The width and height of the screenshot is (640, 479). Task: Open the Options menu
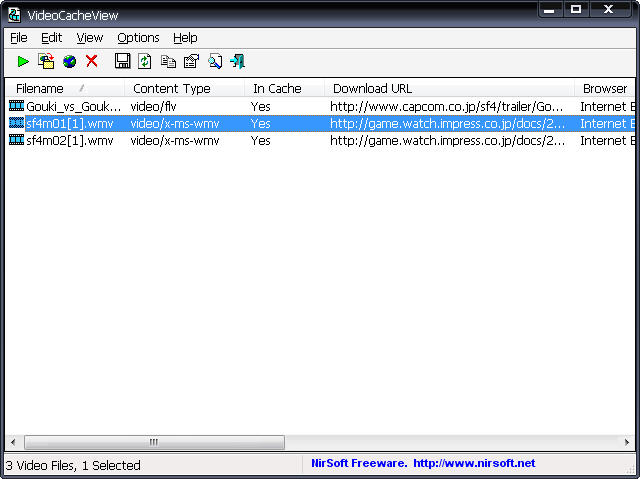(138, 38)
